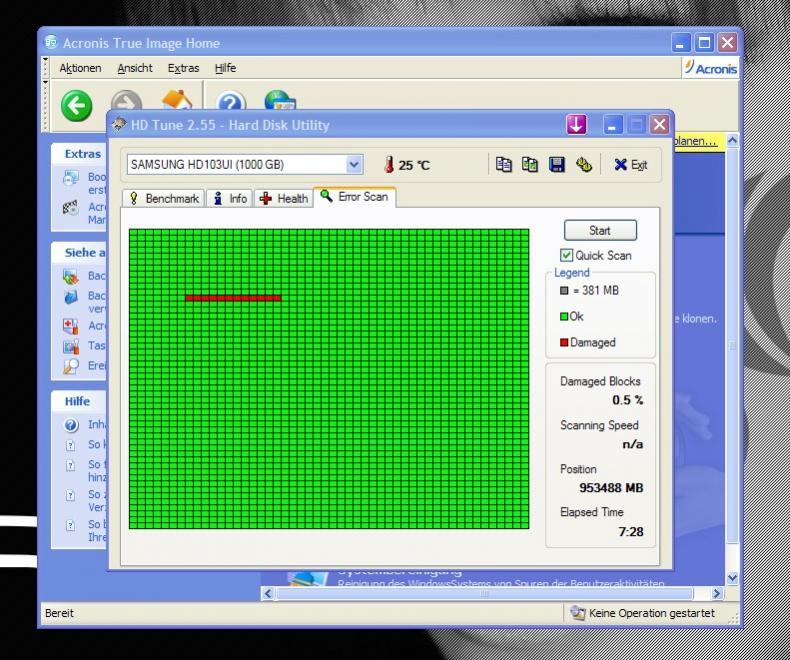
Task: Open HD Tune options icon
Action: pyautogui.click(x=583, y=165)
